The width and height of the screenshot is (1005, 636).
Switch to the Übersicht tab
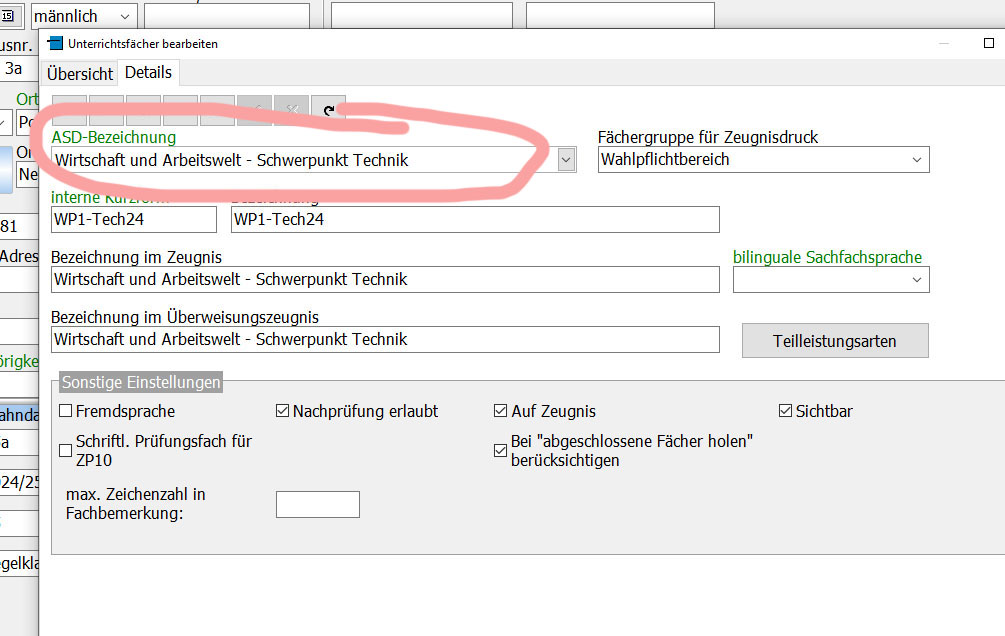pyautogui.click(x=80, y=74)
